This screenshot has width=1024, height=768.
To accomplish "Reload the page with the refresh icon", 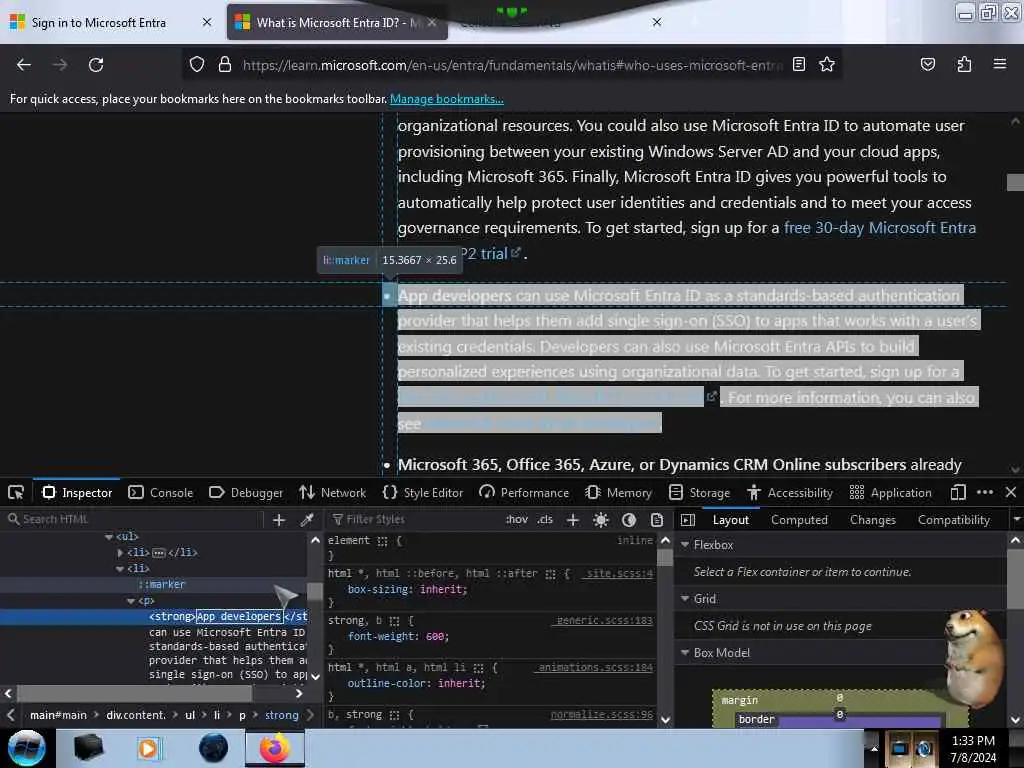I will click(96, 65).
